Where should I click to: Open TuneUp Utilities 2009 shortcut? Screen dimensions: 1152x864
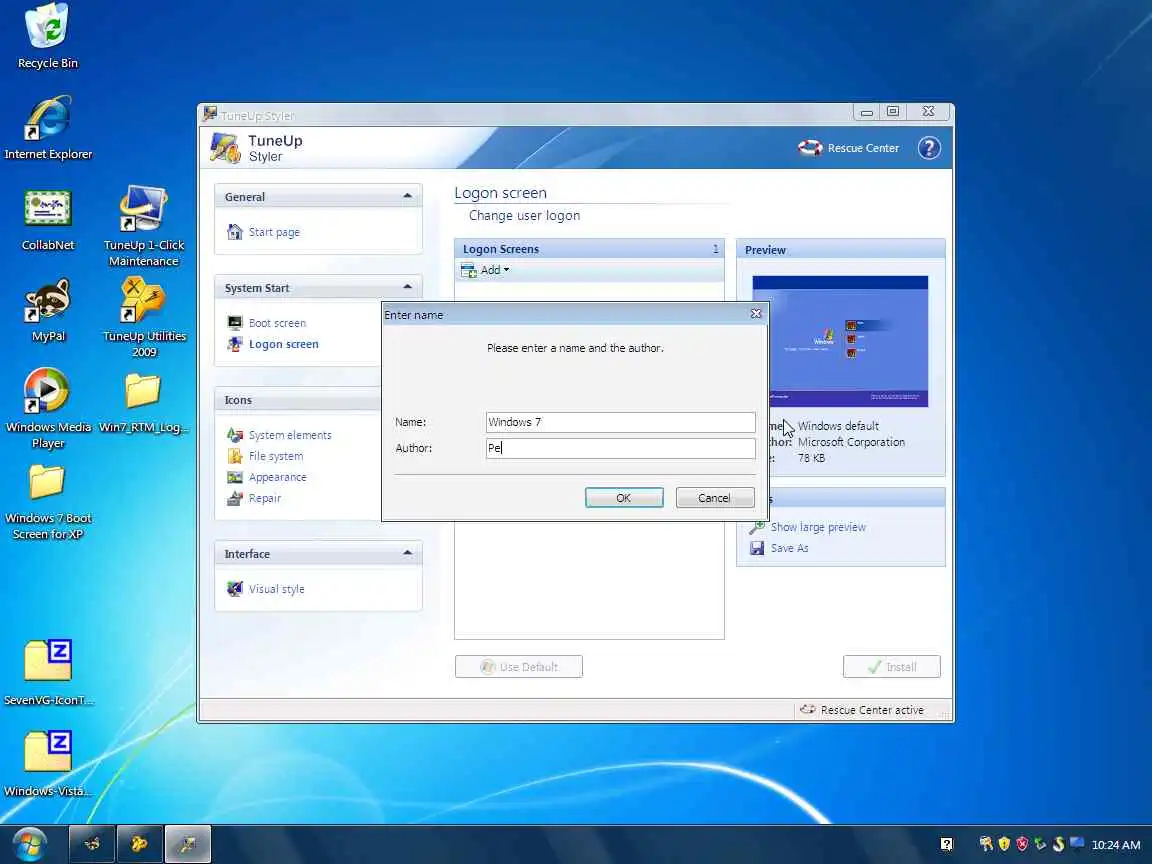click(144, 317)
